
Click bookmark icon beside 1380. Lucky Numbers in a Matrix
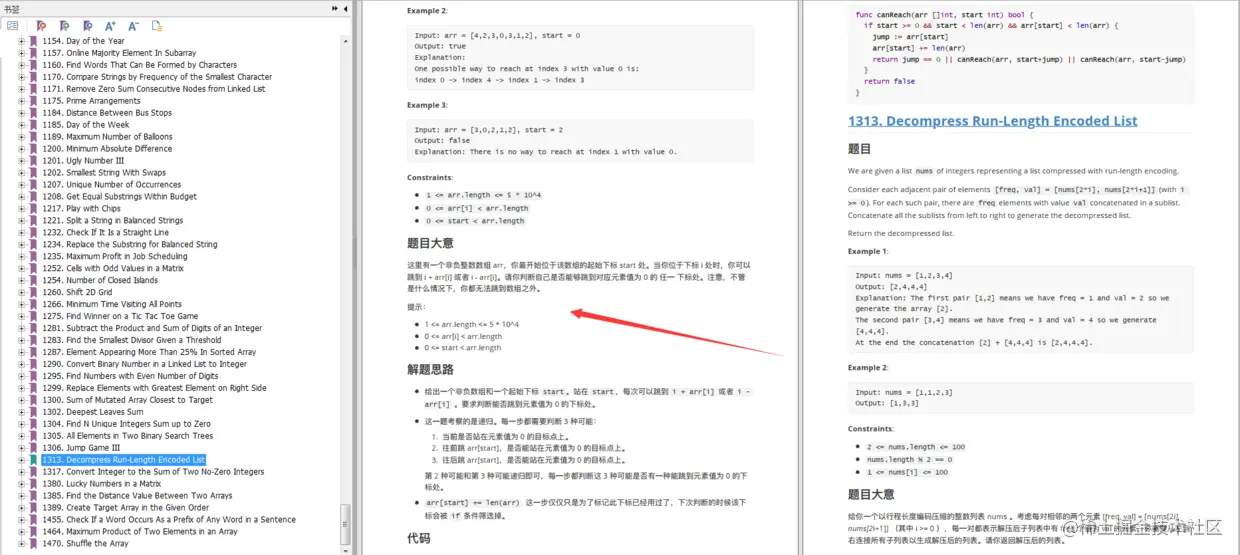pos(33,484)
